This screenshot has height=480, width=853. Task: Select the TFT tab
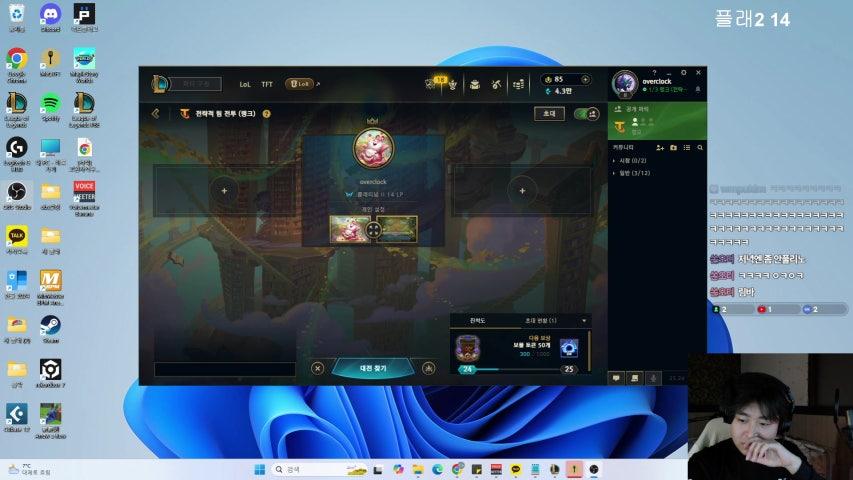coord(267,84)
